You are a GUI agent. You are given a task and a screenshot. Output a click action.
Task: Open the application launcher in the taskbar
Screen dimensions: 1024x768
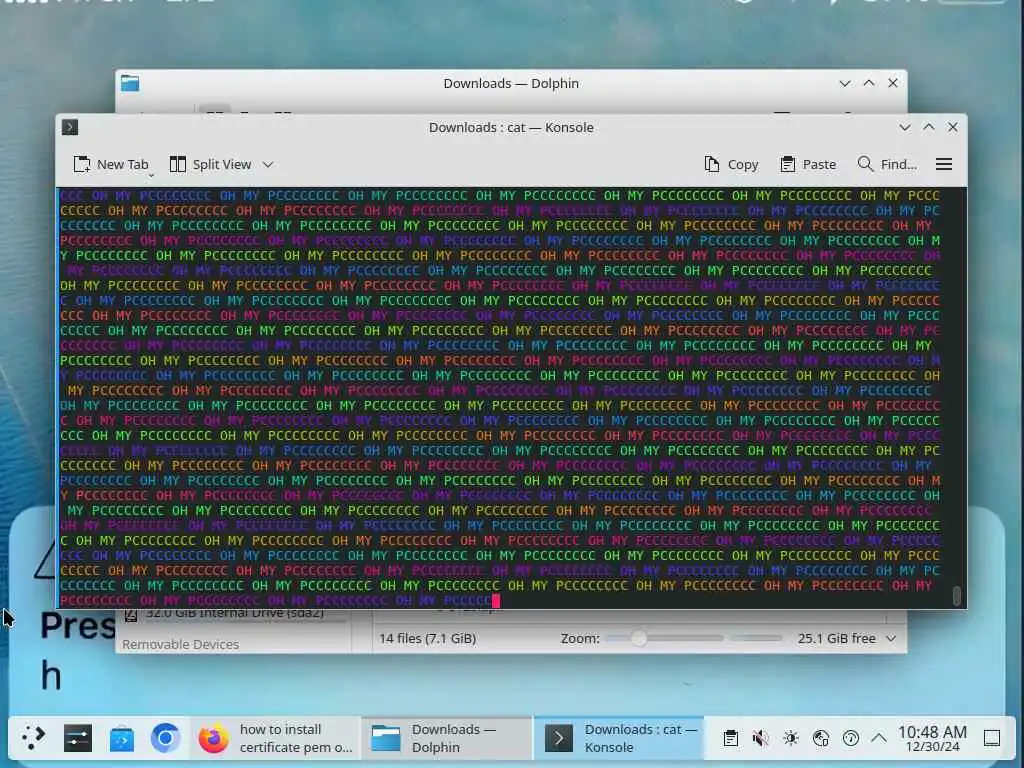point(33,738)
